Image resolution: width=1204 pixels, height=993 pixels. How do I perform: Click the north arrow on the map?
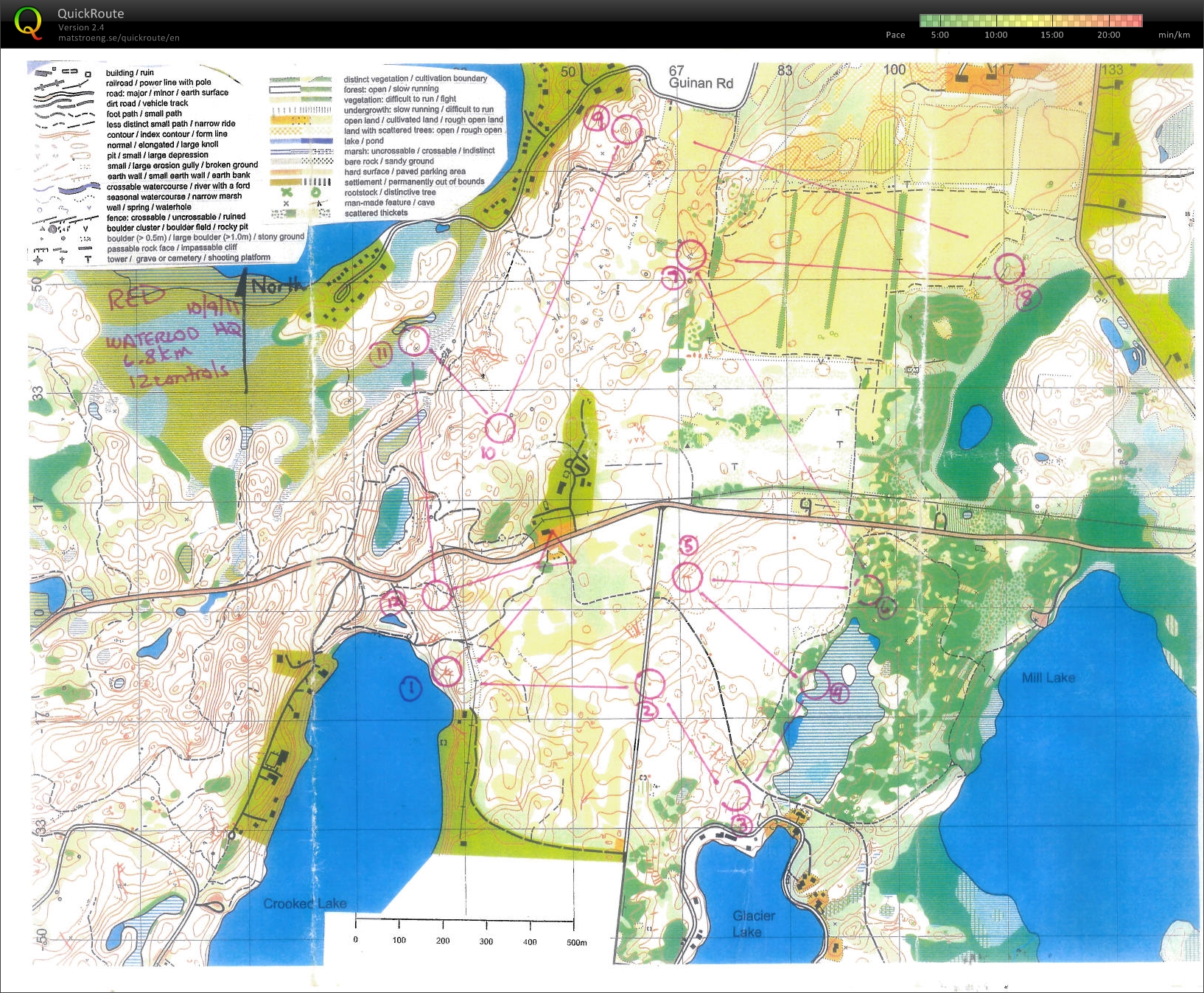coord(244,332)
